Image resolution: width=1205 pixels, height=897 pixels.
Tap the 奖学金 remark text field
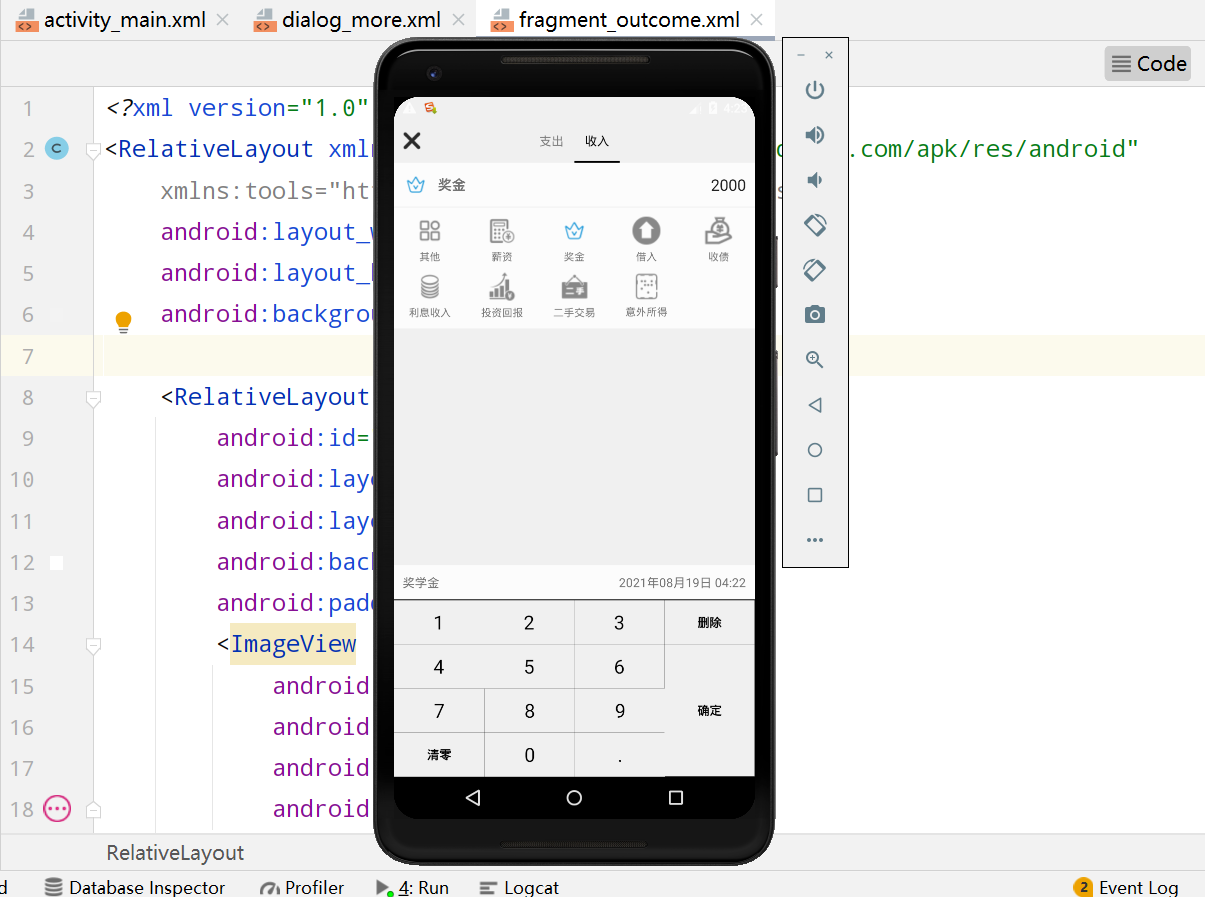pyautogui.click(x=421, y=582)
